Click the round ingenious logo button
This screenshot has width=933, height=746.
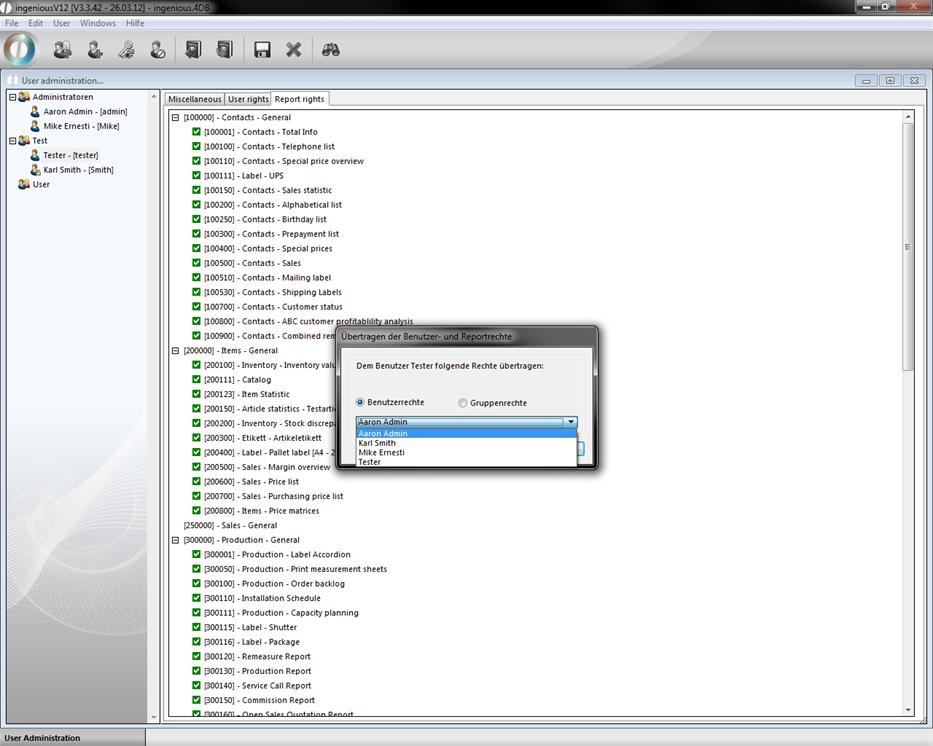(20, 49)
